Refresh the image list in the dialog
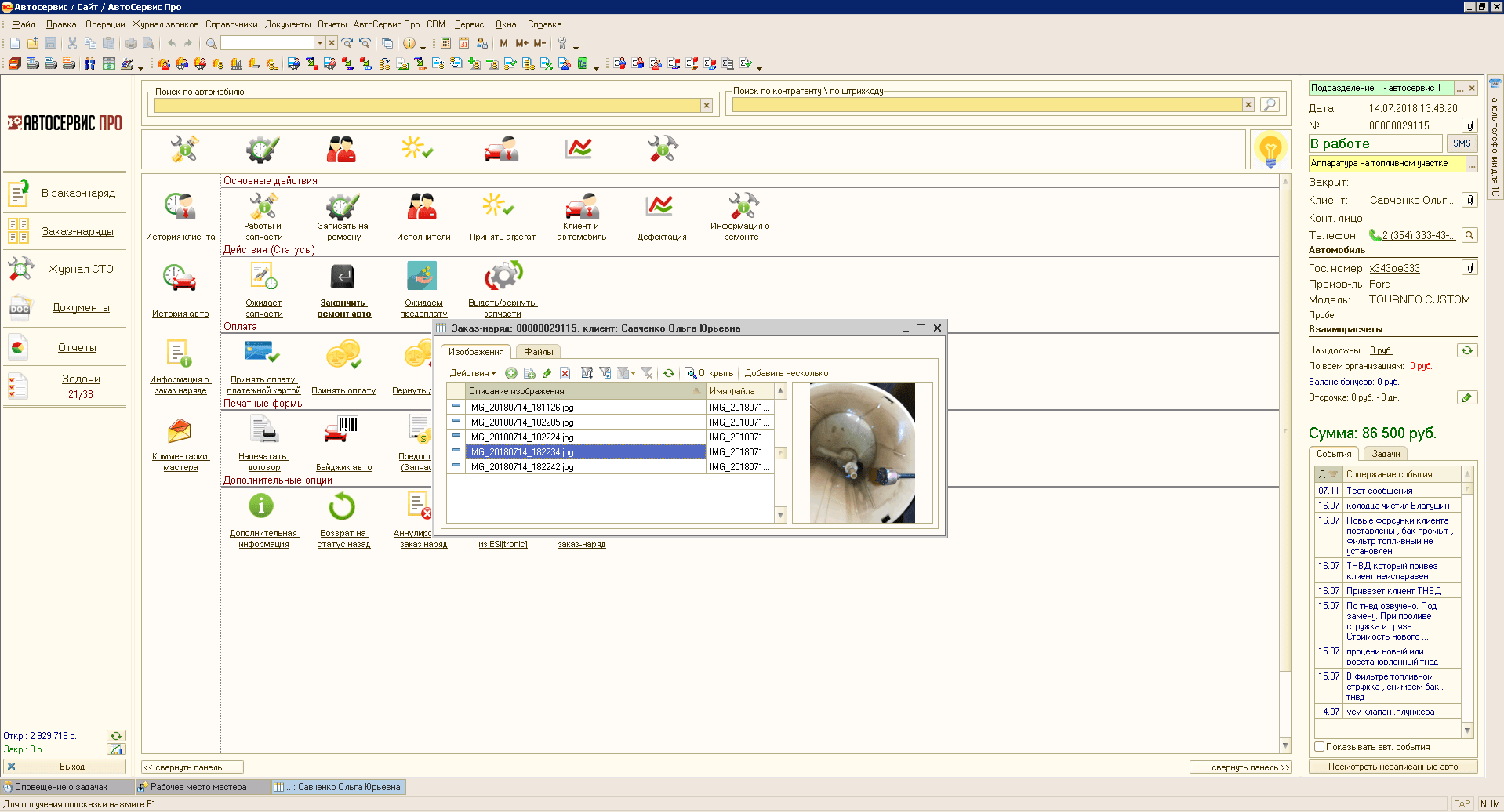Image resolution: width=1504 pixels, height=812 pixels. pos(669,374)
